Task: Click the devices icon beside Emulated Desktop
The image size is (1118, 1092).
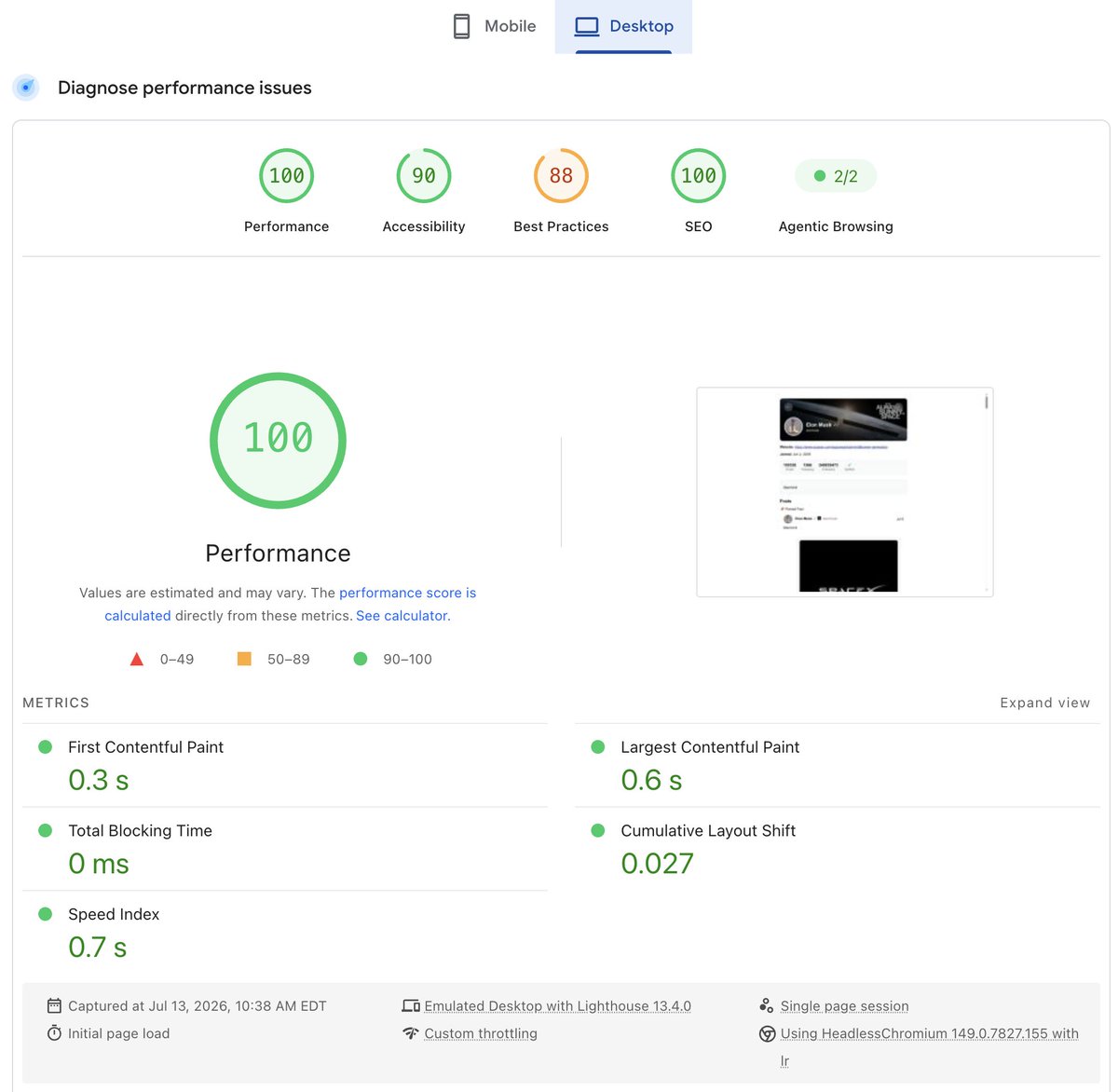Action: pos(411,1005)
